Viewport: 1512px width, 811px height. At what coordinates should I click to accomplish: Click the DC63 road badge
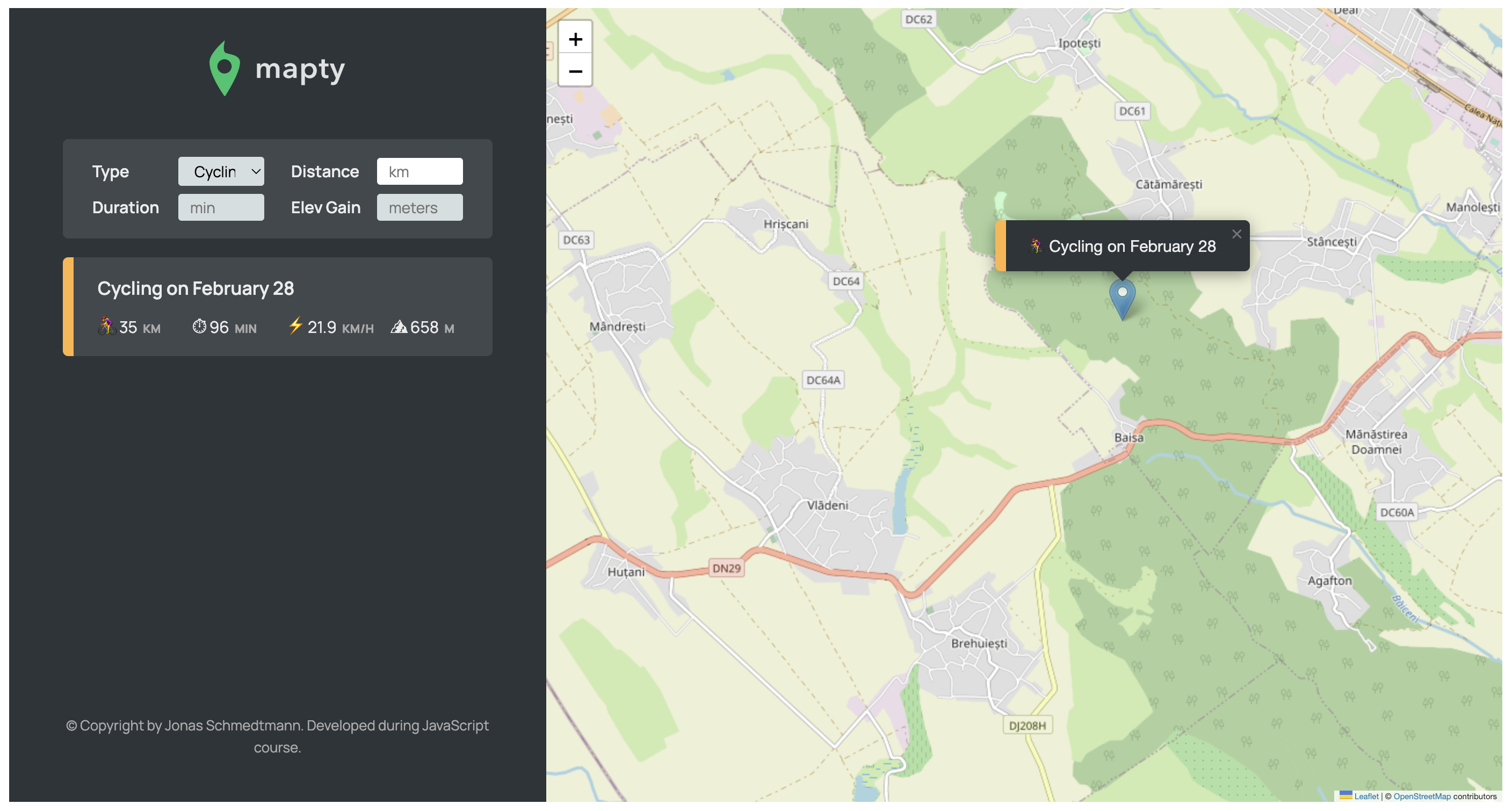pyautogui.click(x=576, y=240)
